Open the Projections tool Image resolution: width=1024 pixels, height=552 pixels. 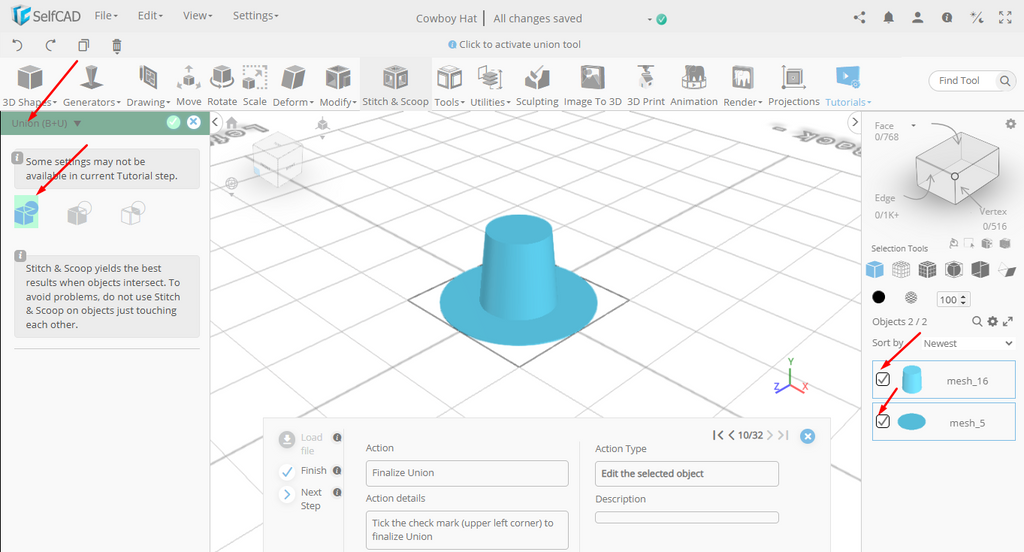793,86
